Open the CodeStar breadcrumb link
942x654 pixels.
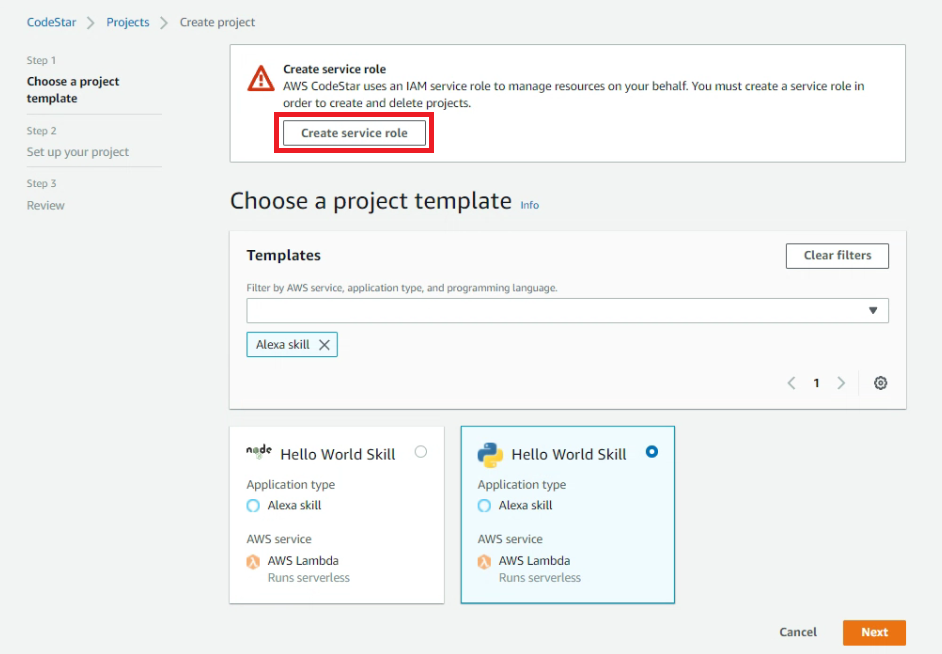pos(52,22)
